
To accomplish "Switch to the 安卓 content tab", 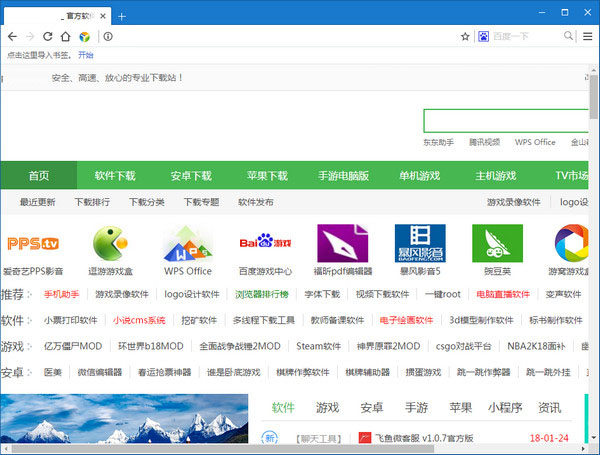I will 372,408.
